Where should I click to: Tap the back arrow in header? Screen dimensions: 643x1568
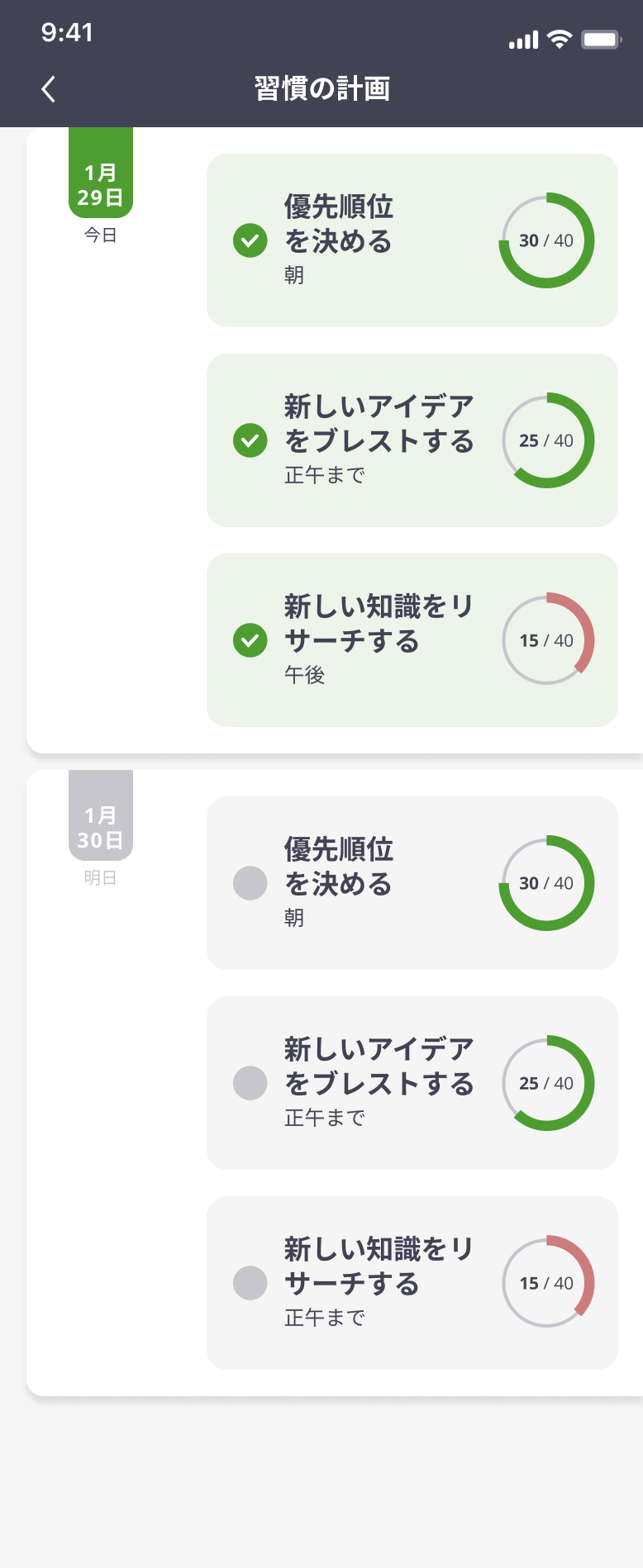click(x=49, y=88)
